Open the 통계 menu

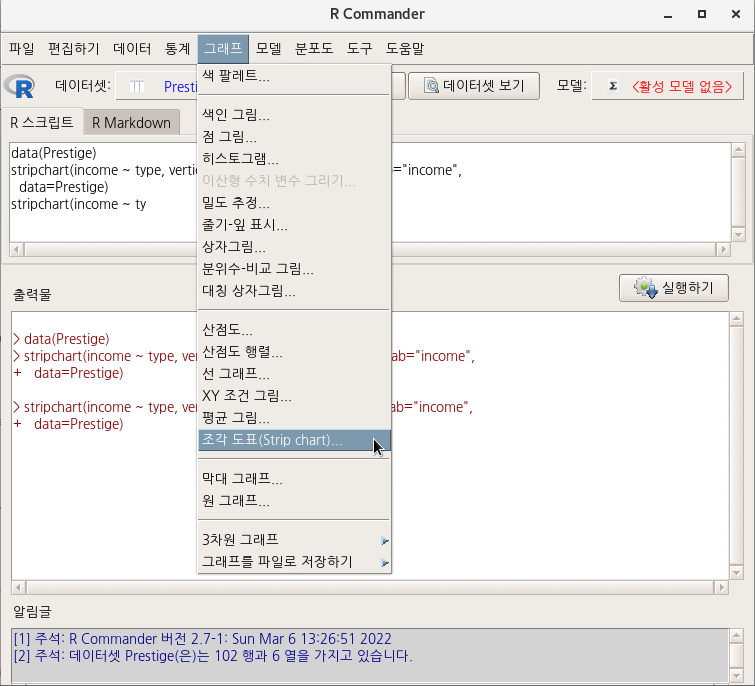coord(177,49)
